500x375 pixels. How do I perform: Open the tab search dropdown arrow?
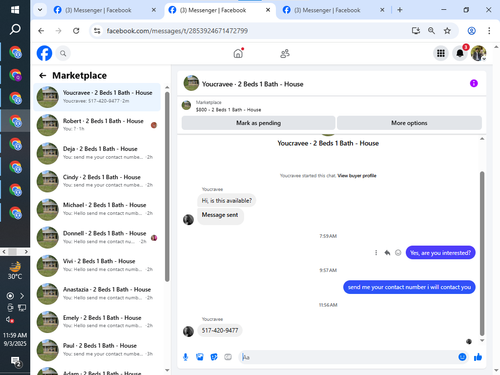tap(40, 10)
